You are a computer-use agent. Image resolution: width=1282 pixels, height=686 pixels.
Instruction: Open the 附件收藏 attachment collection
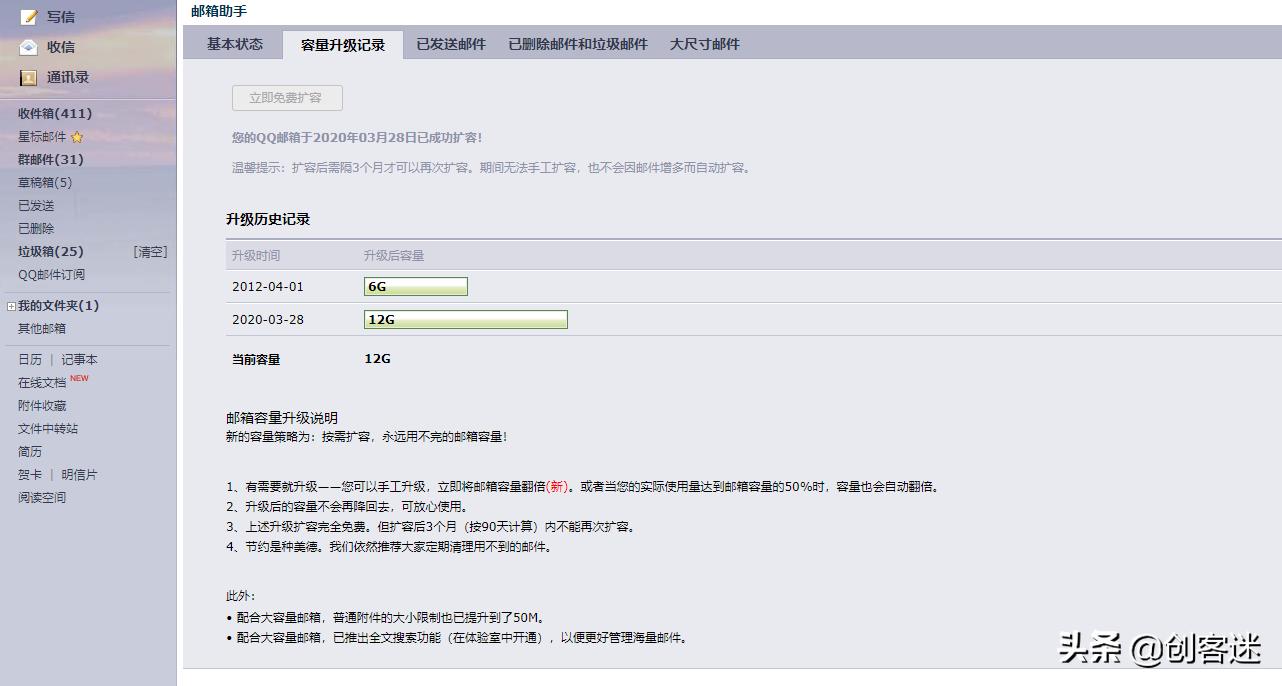coord(44,405)
